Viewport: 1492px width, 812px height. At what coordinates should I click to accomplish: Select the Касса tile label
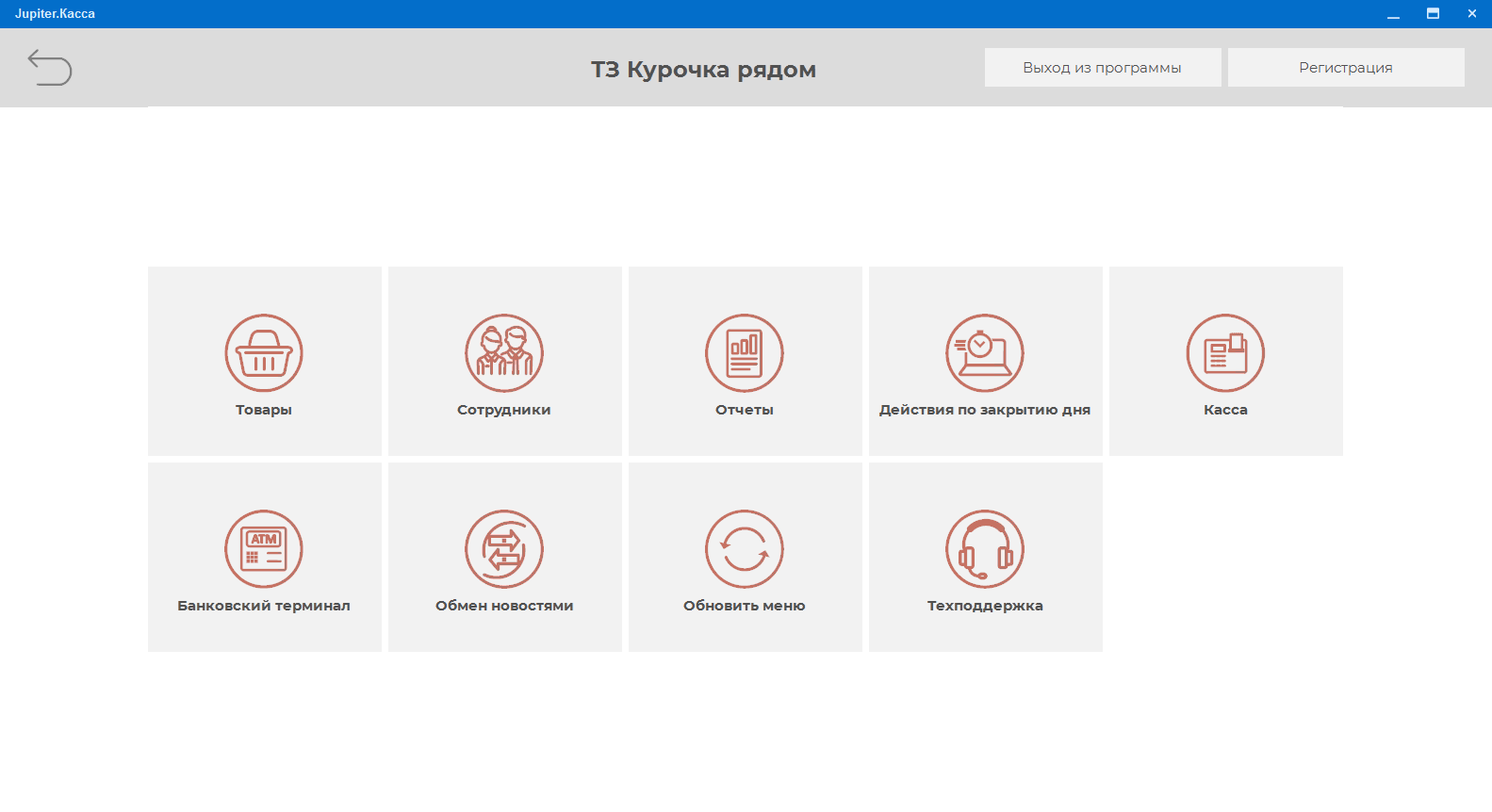pos(1225,410)
